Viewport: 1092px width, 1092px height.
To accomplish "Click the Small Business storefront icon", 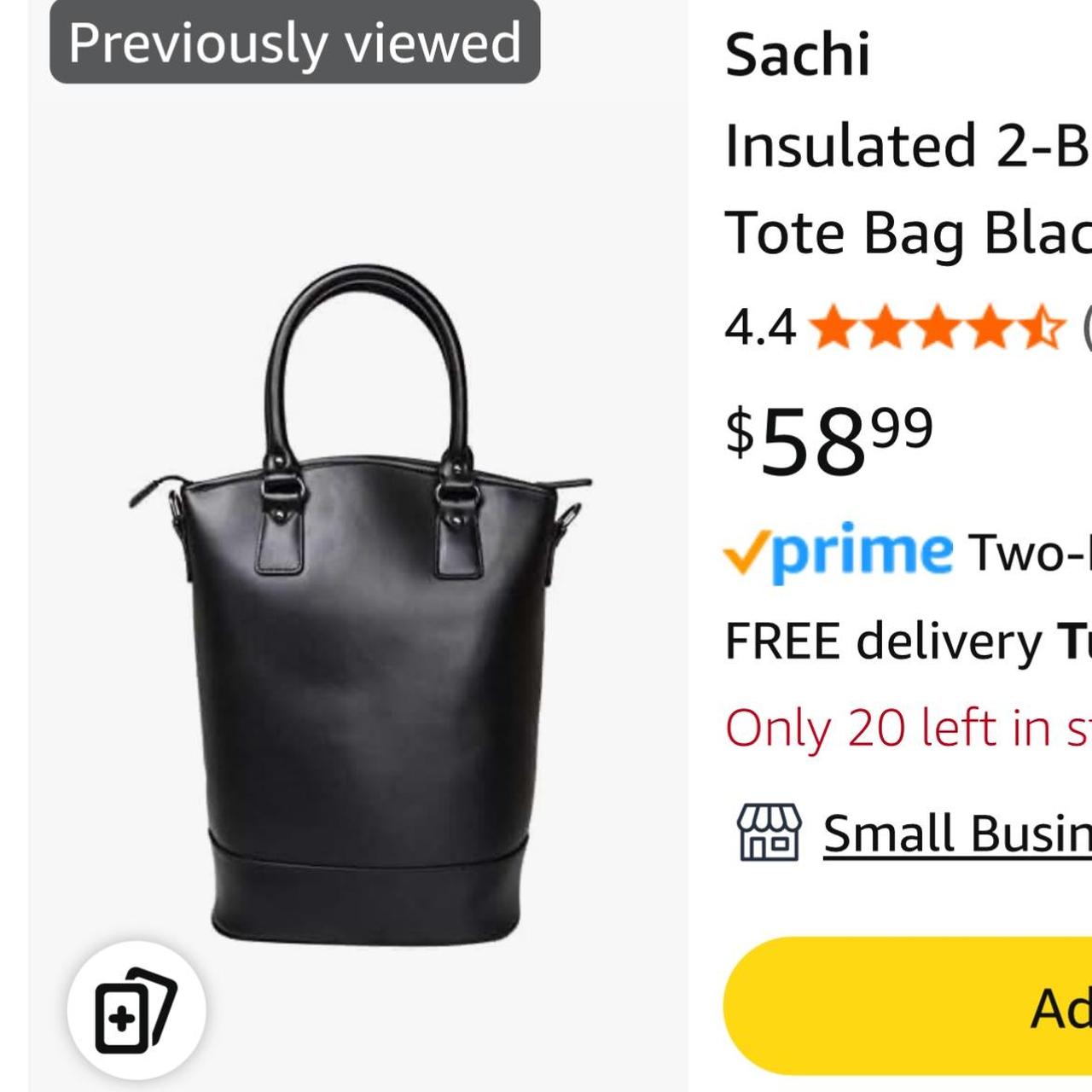I will [769, 832].
